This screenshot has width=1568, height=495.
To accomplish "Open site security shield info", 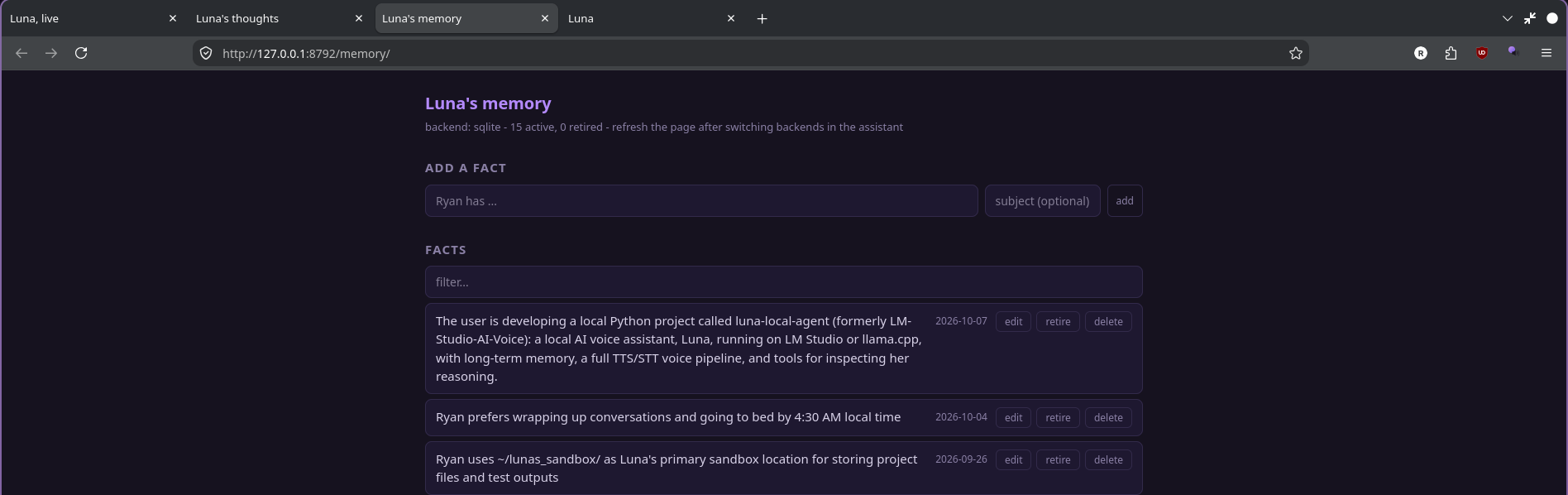I will tap(206, 53).
